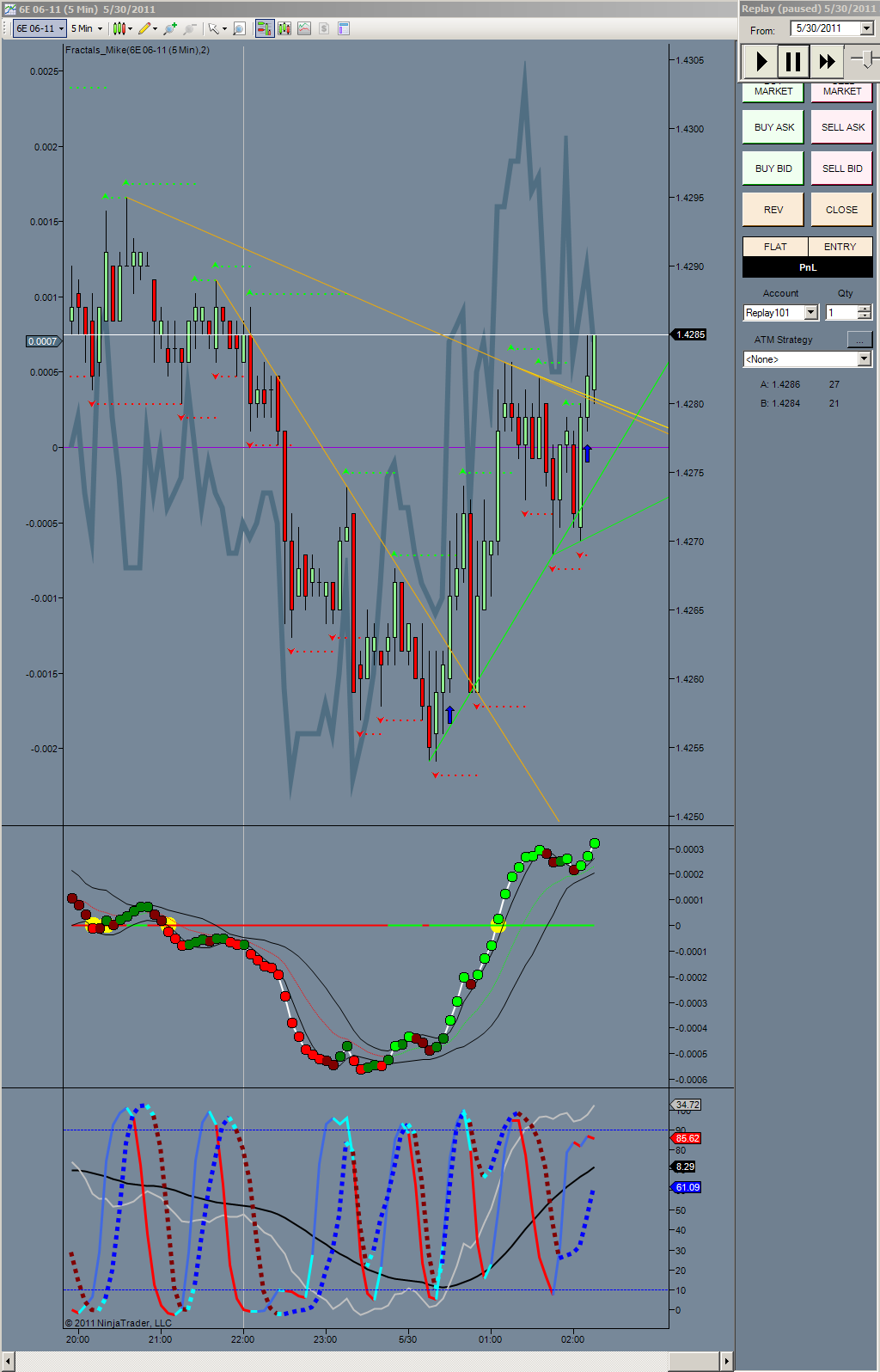Click the green buy MARKET button

click(773, 91)
